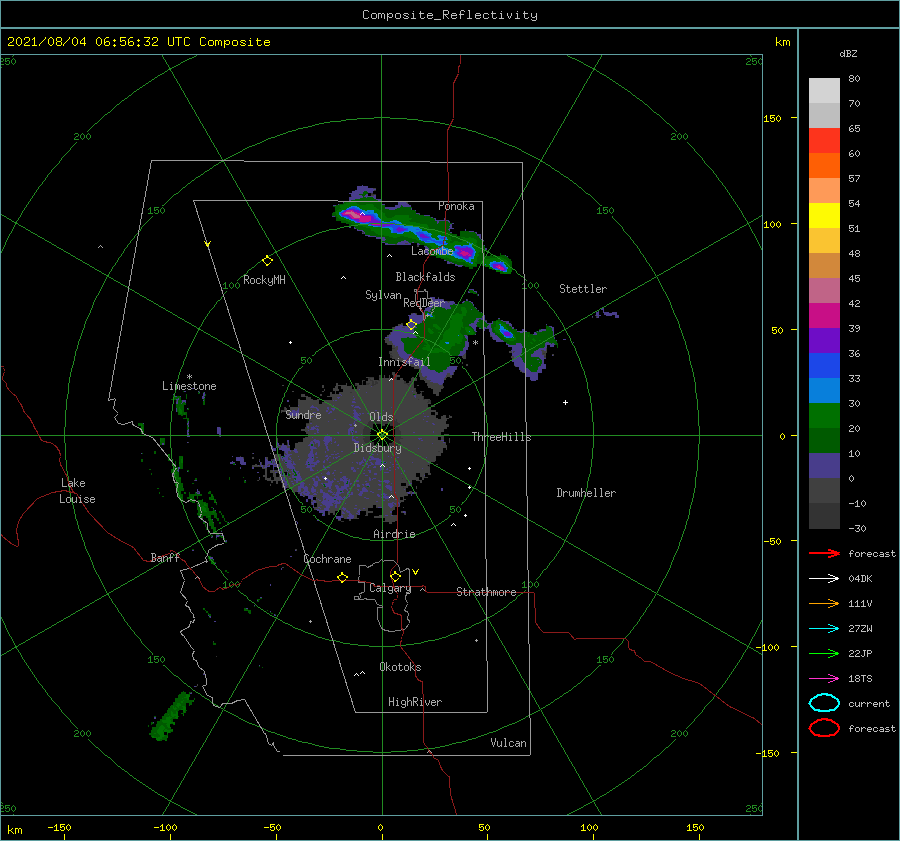Click the Drumheller town label
Image resolution: width=900 pixels, height=841 pixels.
coord(586,493)
